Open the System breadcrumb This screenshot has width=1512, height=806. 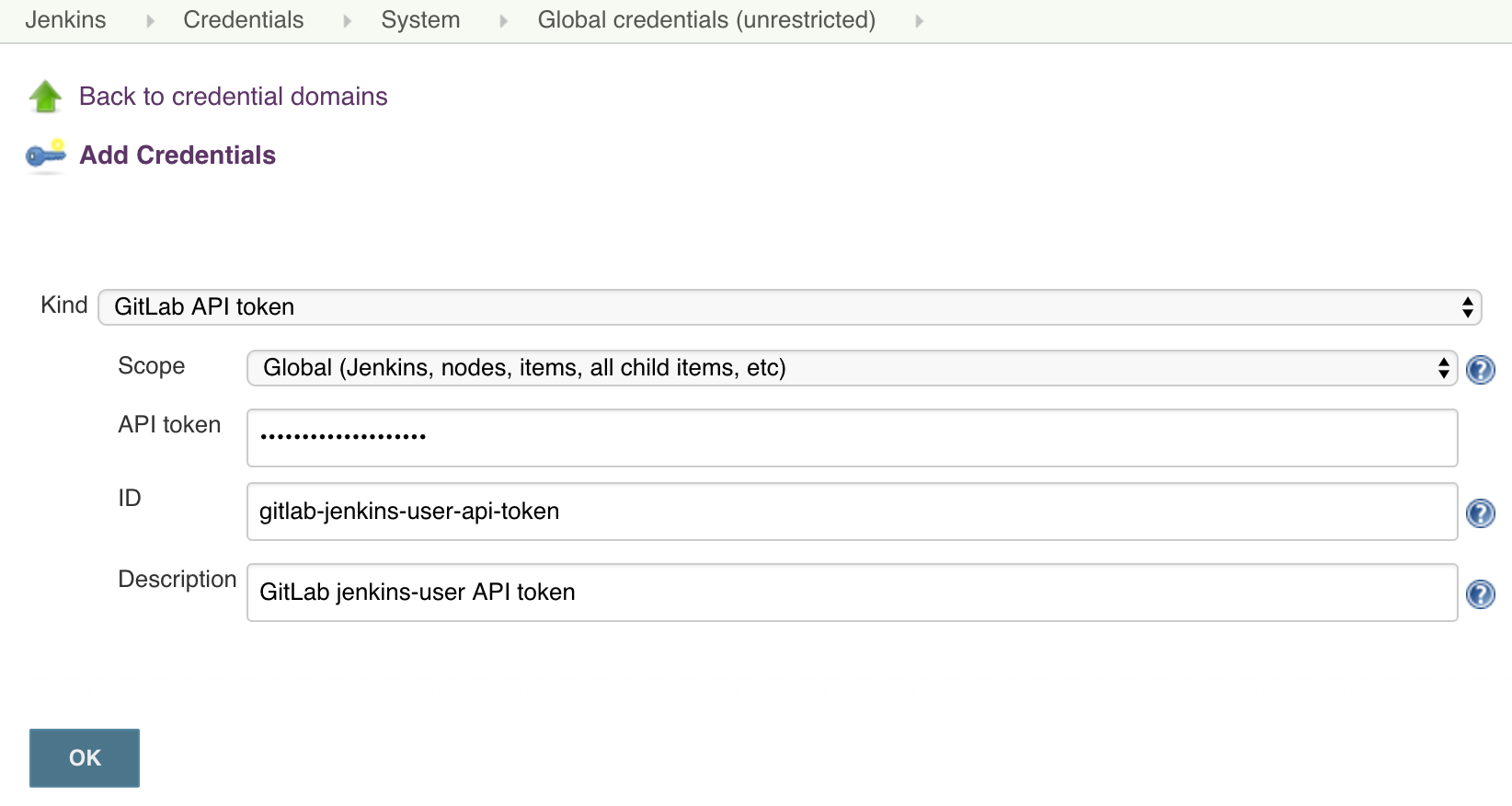coord(420,20)
